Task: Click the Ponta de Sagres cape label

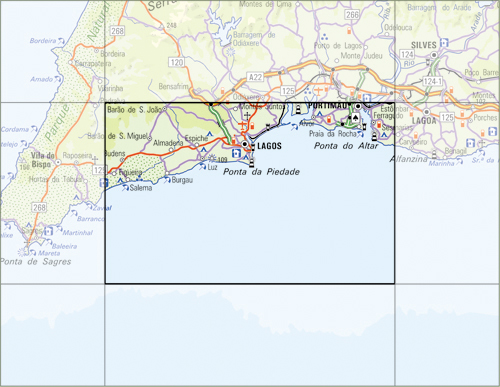Action: tap(36, 262)
